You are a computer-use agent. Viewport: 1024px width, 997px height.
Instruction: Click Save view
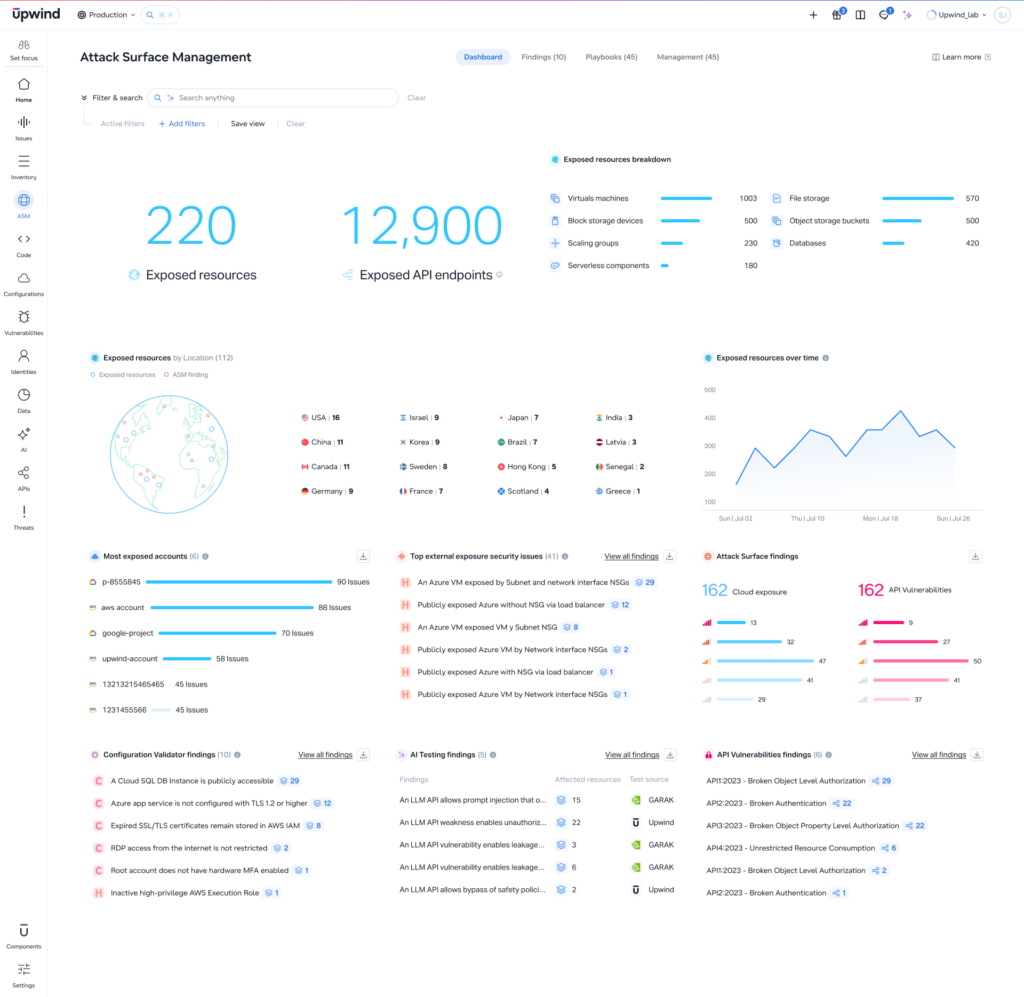248,123
